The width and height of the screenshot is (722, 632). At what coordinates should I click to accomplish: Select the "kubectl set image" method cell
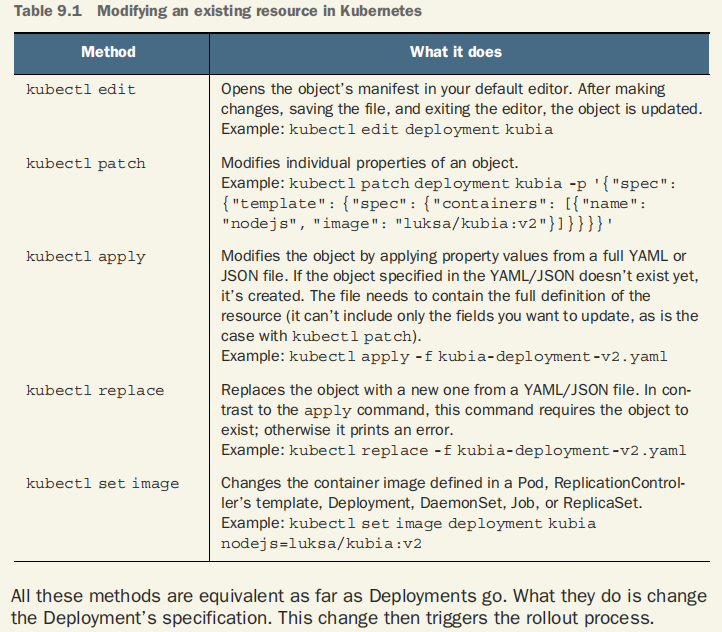103,484
